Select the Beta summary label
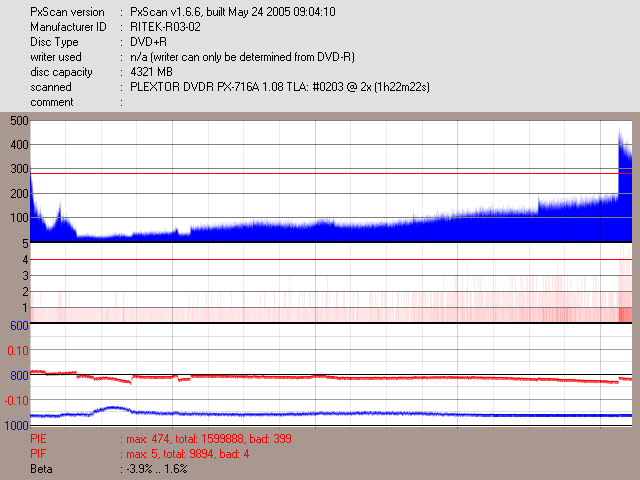Screen dimensions: 640x480 [41, 469]
